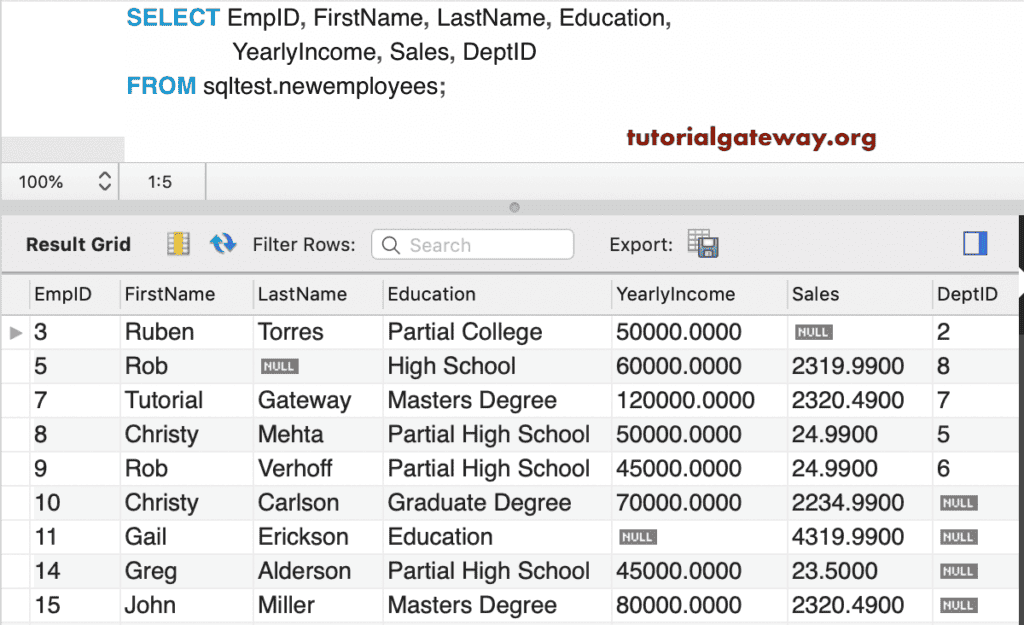The width and height of the screenshot is (1024, 625).
Task: Open the 100% zoom stepper
Action: tap(104, 181)
